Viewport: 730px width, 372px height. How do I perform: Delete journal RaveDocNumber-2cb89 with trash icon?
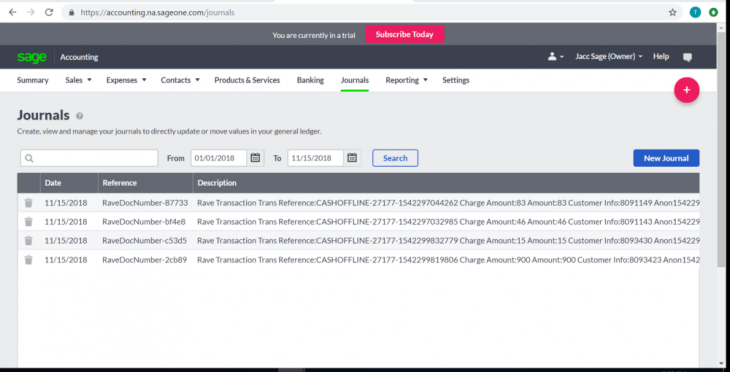pyautogui.click(x=28, y=260)
